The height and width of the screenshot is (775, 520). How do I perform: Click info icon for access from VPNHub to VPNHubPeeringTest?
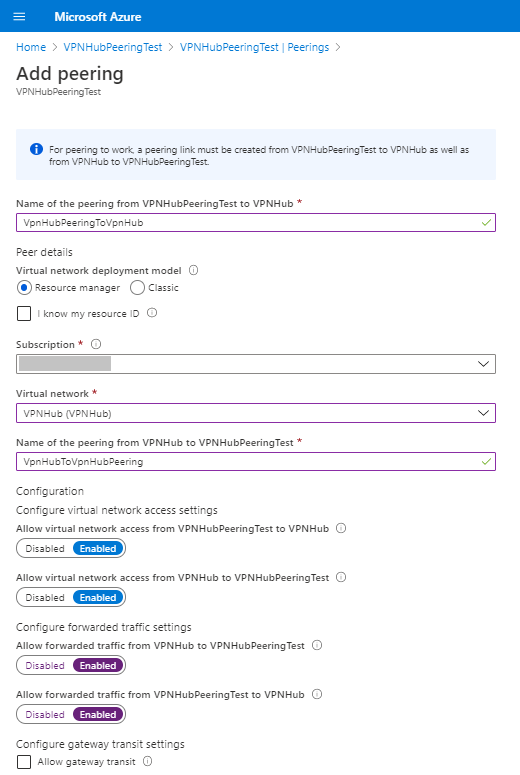point(341,577)
